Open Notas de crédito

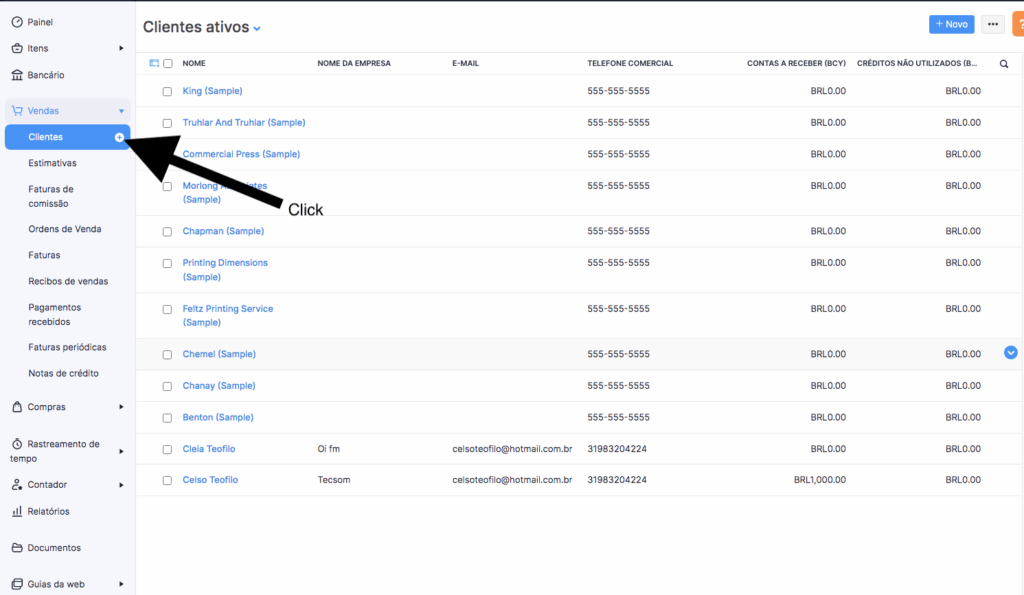pyautogui.click(x=63, y=374)
